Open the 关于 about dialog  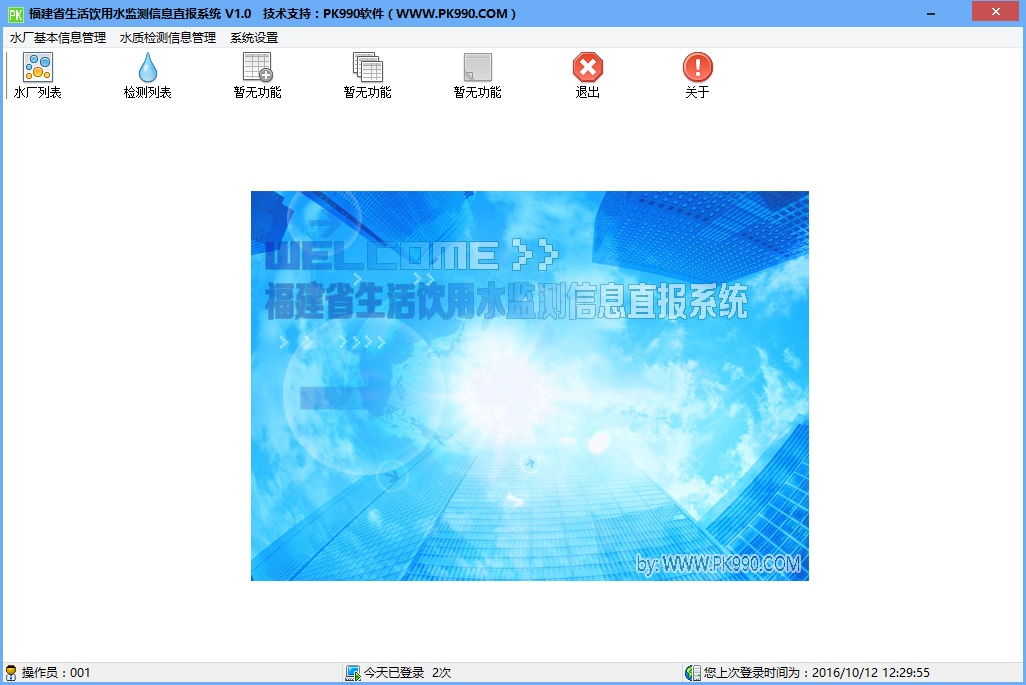tap(697, 76)
